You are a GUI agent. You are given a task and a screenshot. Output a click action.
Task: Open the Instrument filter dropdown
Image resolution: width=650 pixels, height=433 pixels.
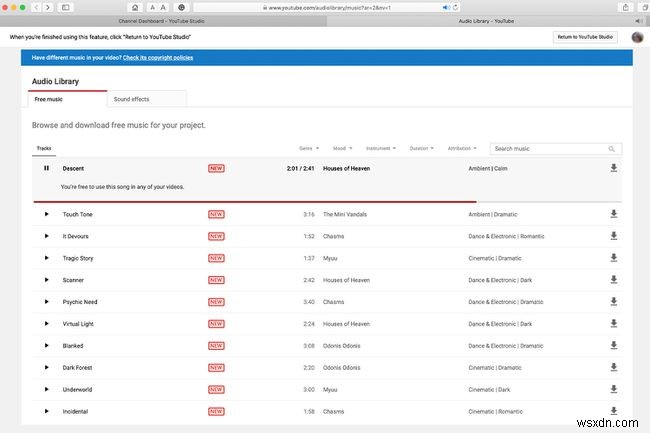click(x=381, y=148)
